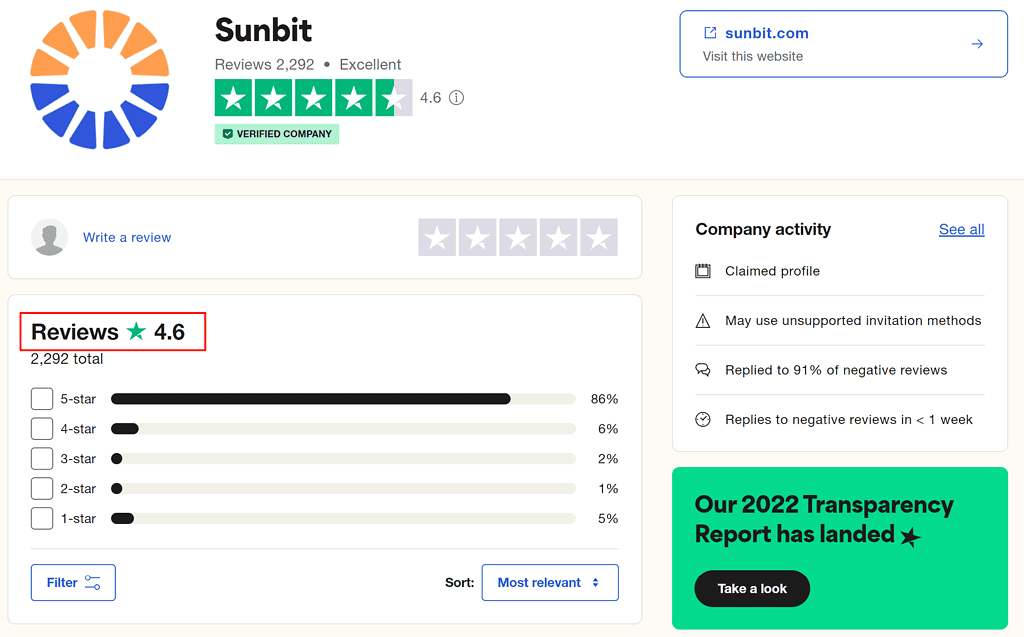The image size is (1024, 637).
Task: Click the Verified Company badge
Action: click(x=276, y=133)
